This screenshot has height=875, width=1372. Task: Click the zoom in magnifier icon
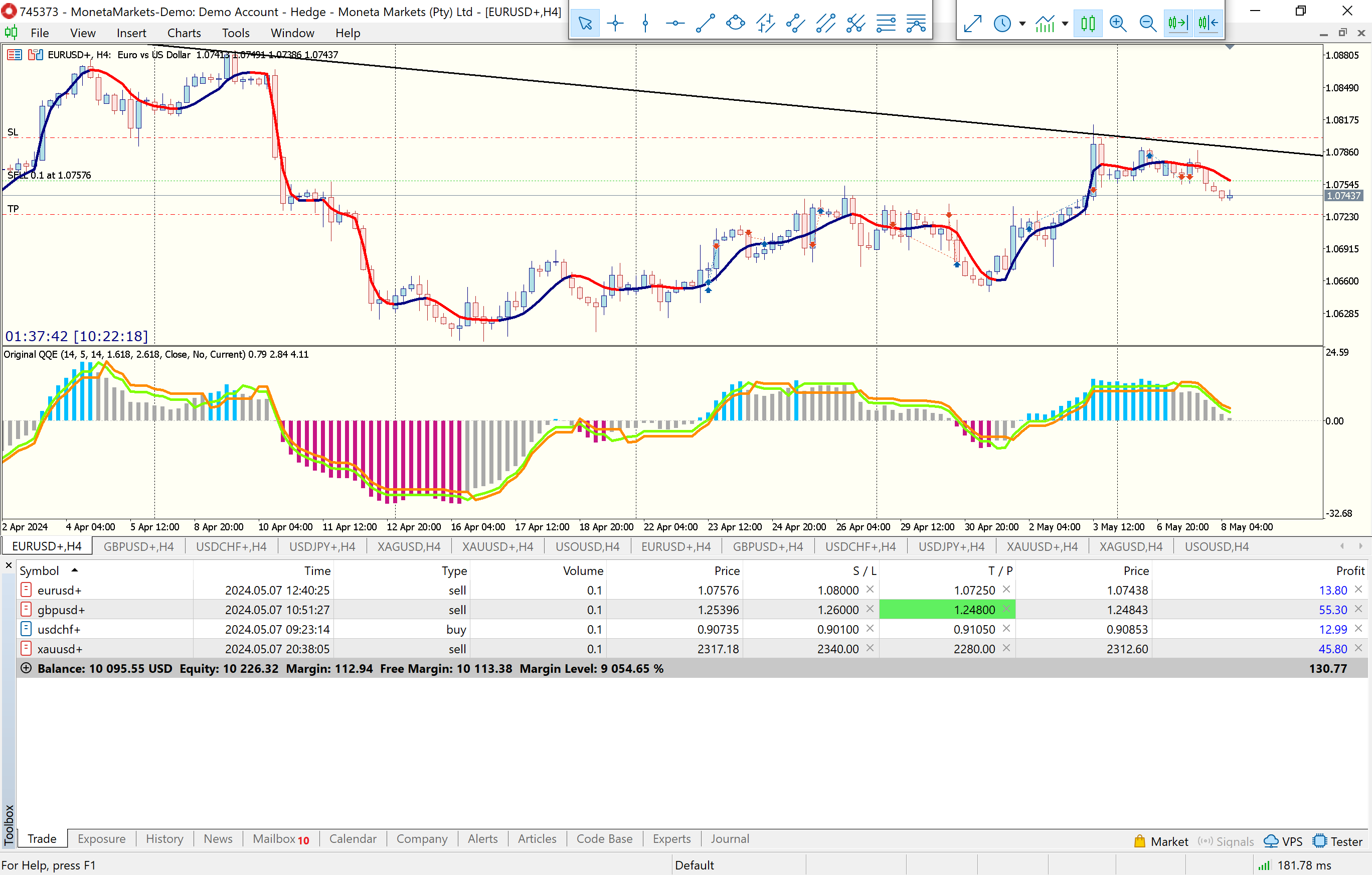tap(1118, 24)
